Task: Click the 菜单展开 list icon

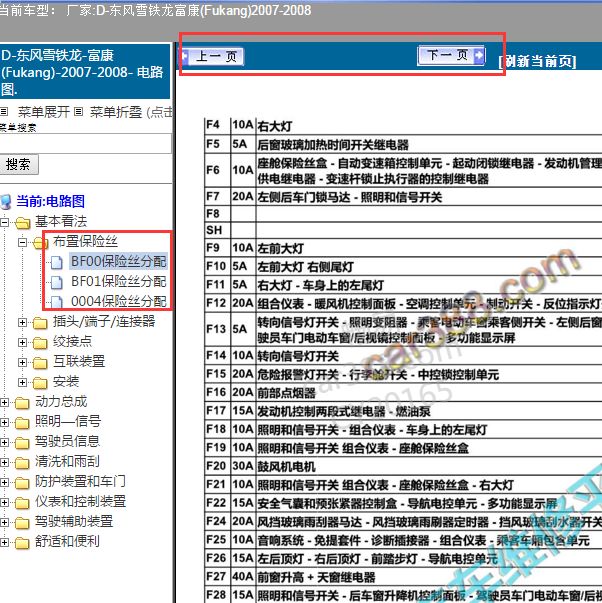Action: pos(4,112)
